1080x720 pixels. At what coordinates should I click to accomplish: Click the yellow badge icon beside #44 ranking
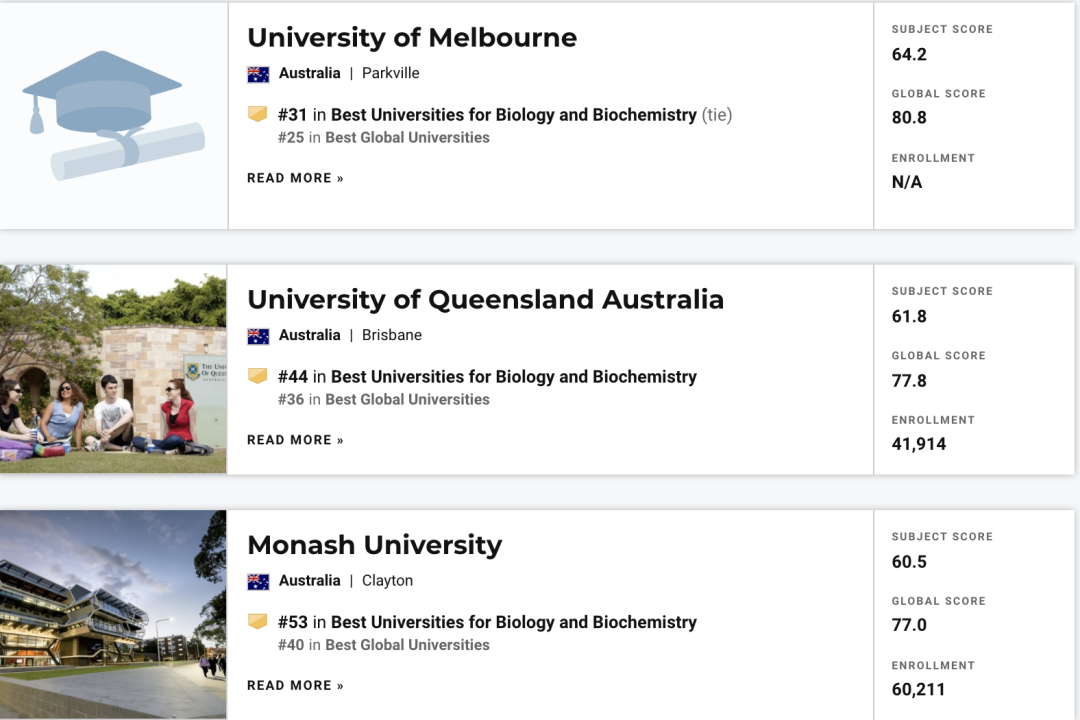click(x=258, y=376)
